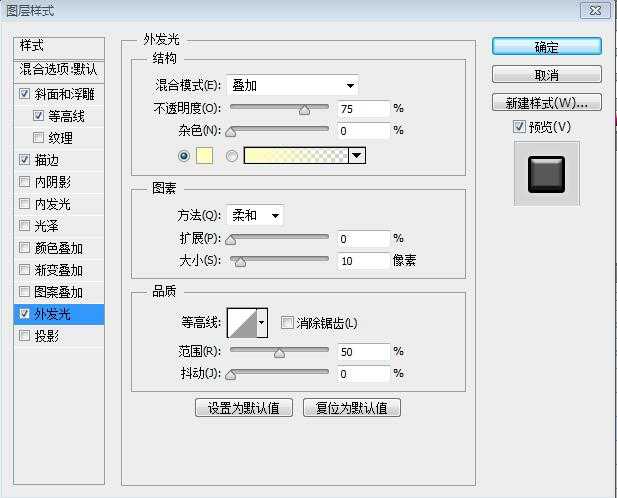The height and width of the screenshot is (498, 617).
Task: Enable 消除锯齿(L) checkbox
Action: pyautogui.click(x=287, y=323)
